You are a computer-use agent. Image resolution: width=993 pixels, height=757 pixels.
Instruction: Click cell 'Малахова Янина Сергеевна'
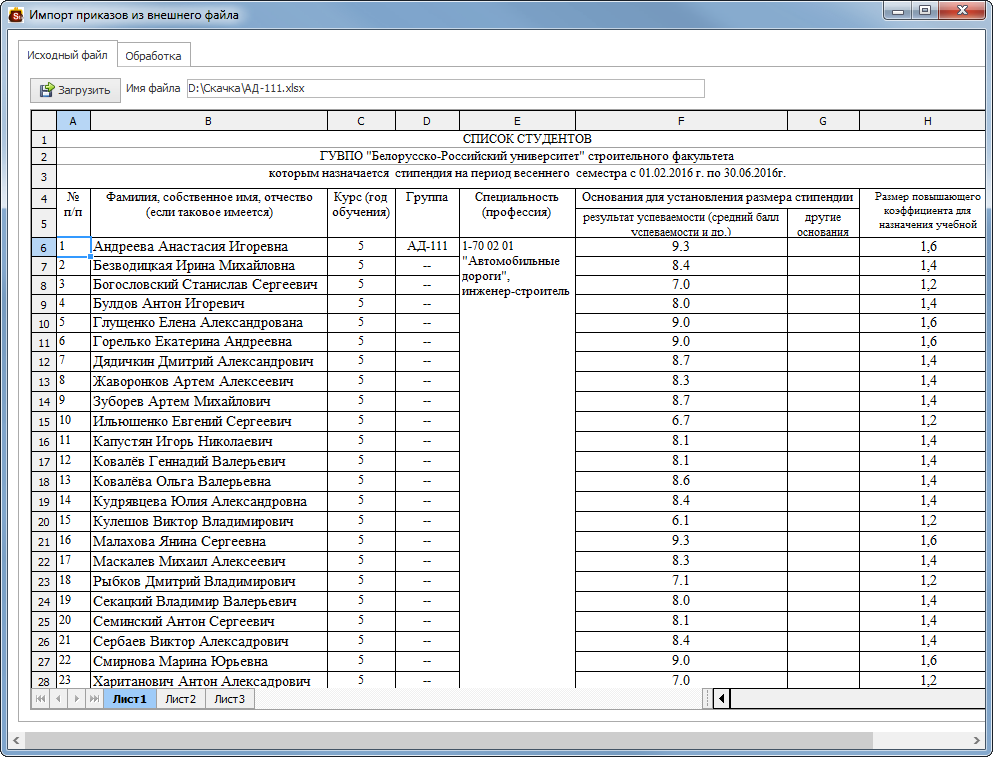(209, 542)
